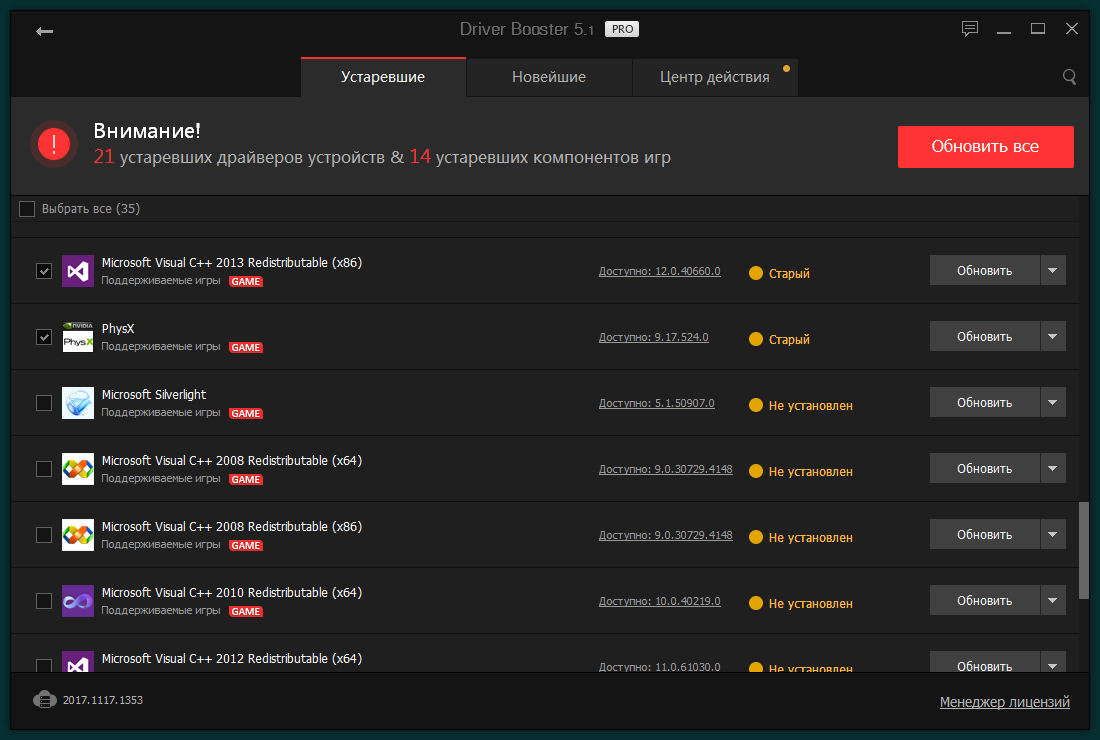The image size is (1100, 740).
Task: Open the 'Центр действия' tab
Action: [714, 77]
